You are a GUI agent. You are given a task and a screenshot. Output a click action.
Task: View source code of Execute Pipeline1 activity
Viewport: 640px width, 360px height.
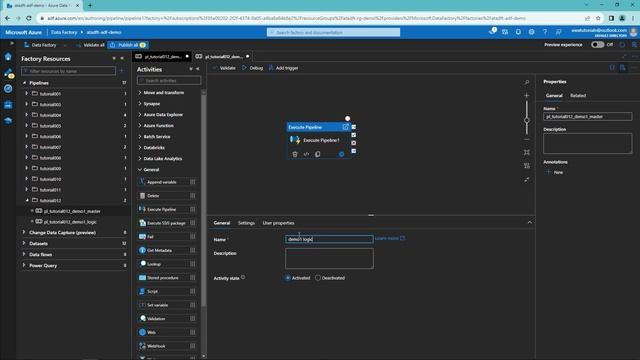click(306, 154)
